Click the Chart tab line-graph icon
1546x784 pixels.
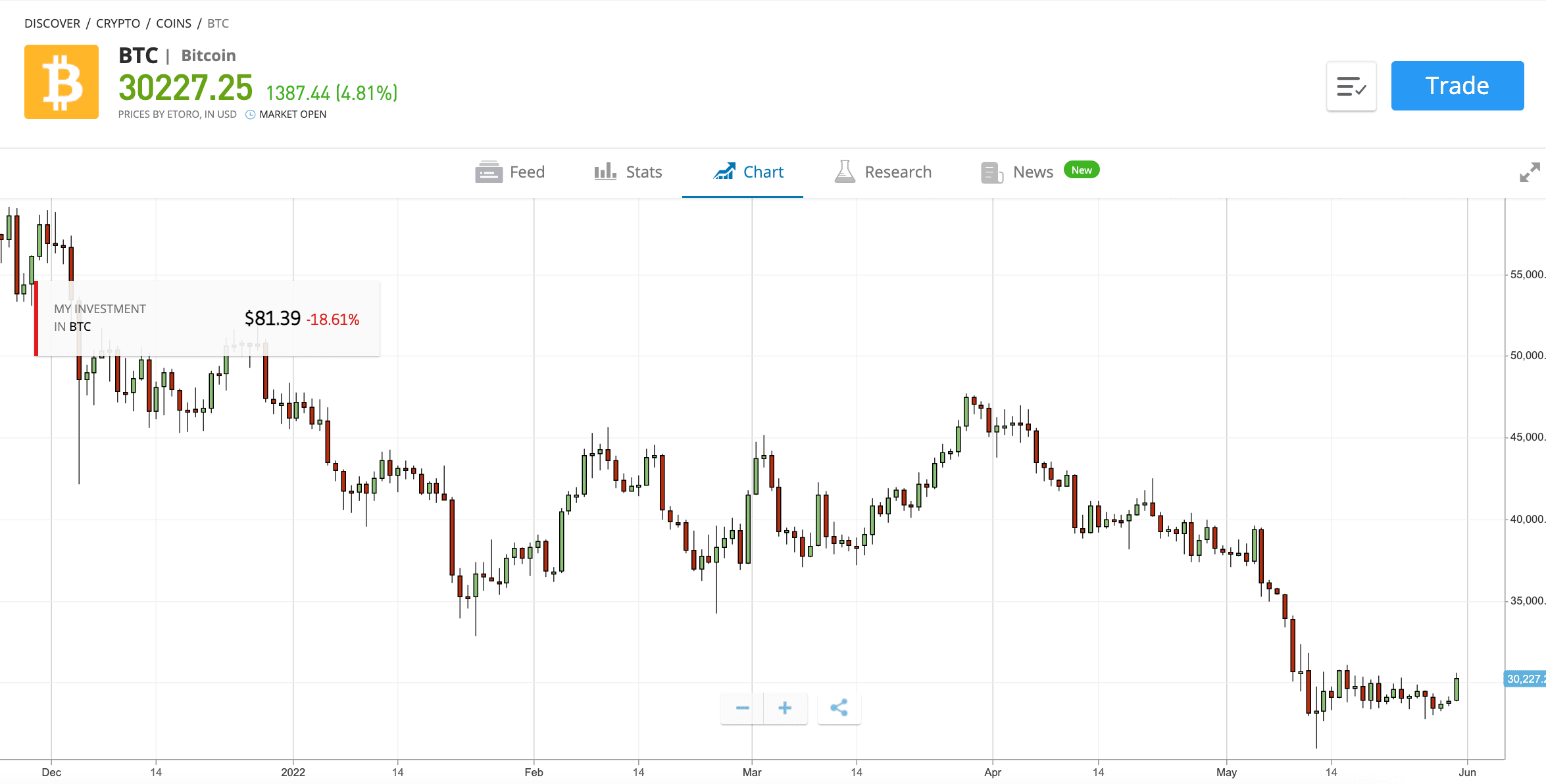coord(724,171)
